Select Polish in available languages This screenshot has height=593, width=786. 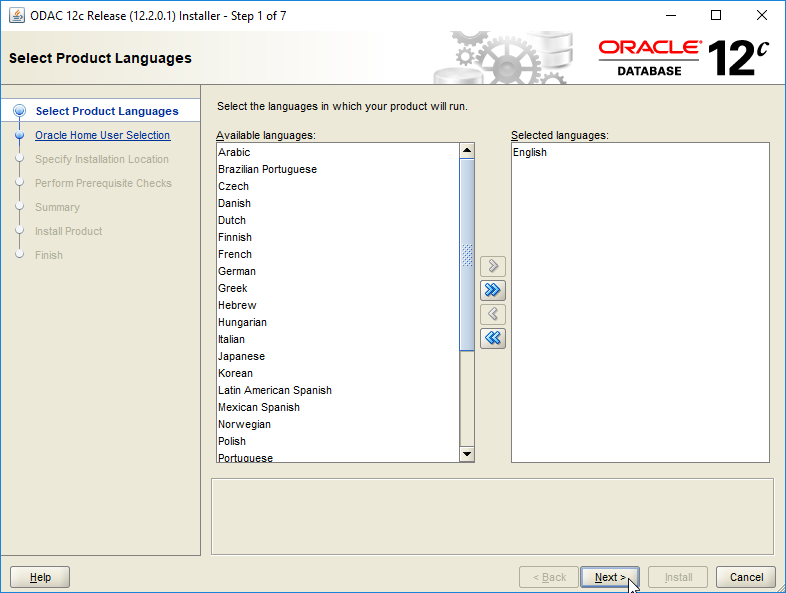[x=338, y=442]
